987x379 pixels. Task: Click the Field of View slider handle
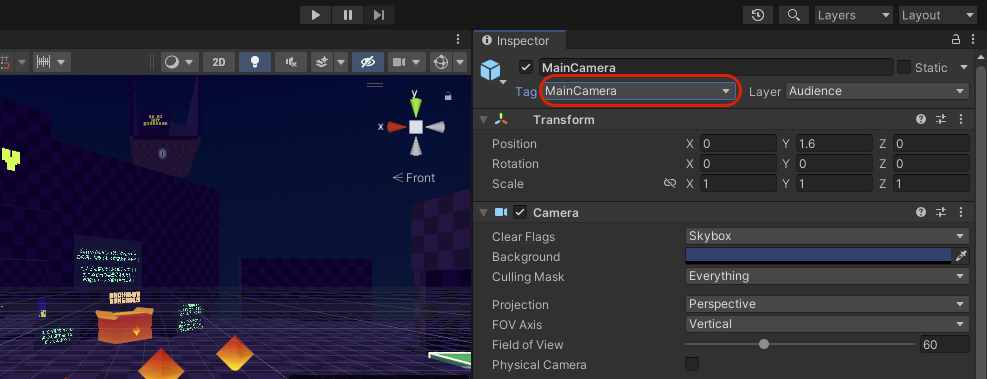(764, 344)
